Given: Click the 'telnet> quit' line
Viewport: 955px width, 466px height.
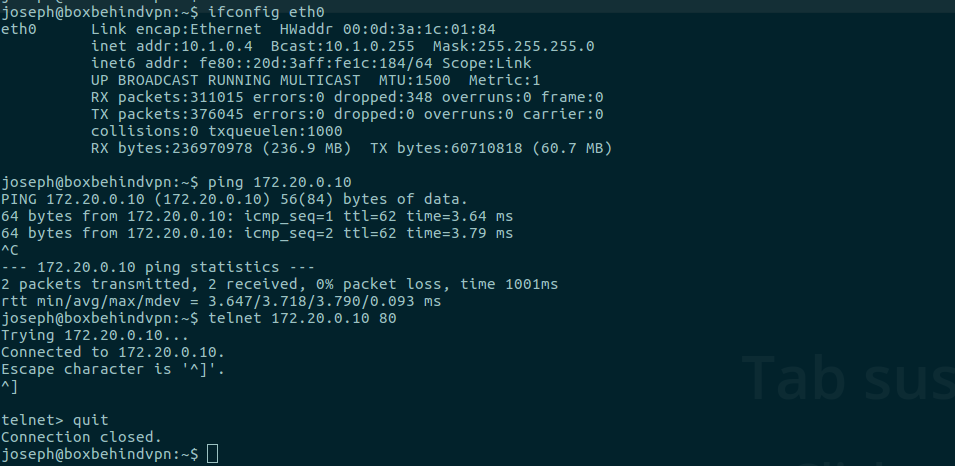Looking at the screenshot, I should (x=55, y=420).
